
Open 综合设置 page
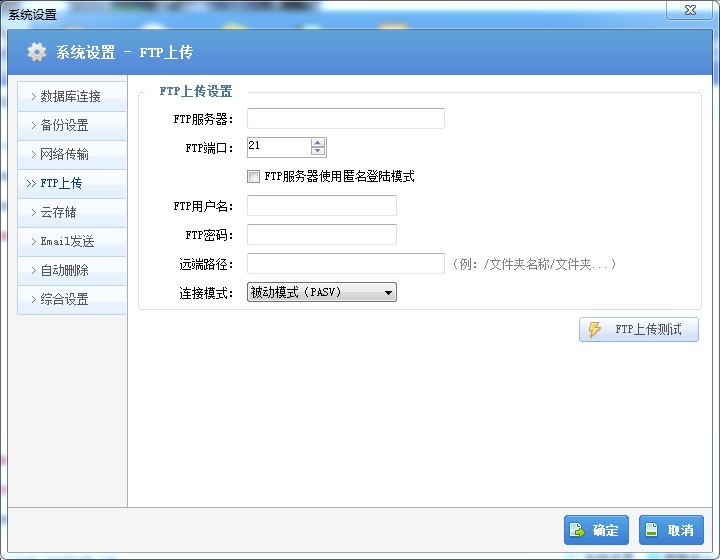point(72,299)
